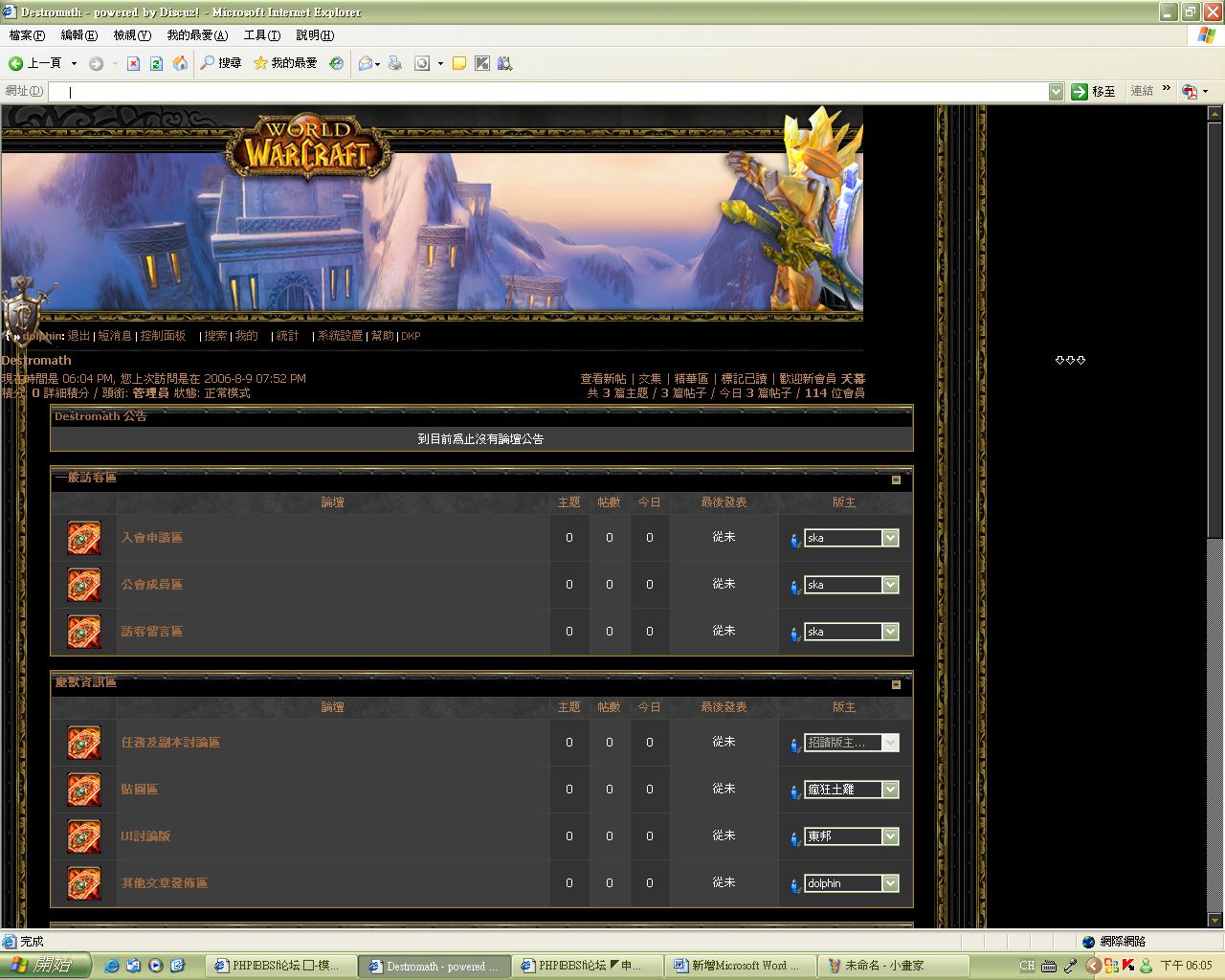Open moderator dropdown for 其他文章發佈區
Viewport: 1225px width, 980px height.
[890, 883]
